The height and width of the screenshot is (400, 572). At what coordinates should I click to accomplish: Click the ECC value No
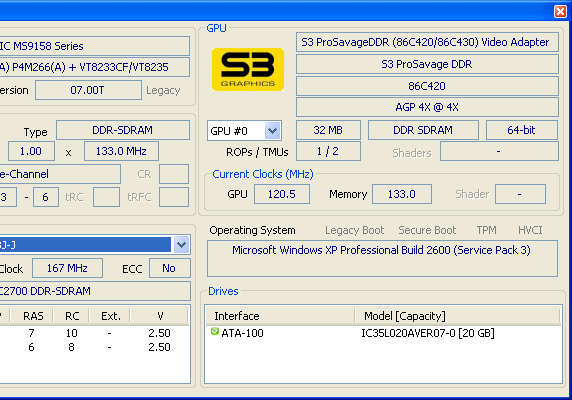point(170,268)
